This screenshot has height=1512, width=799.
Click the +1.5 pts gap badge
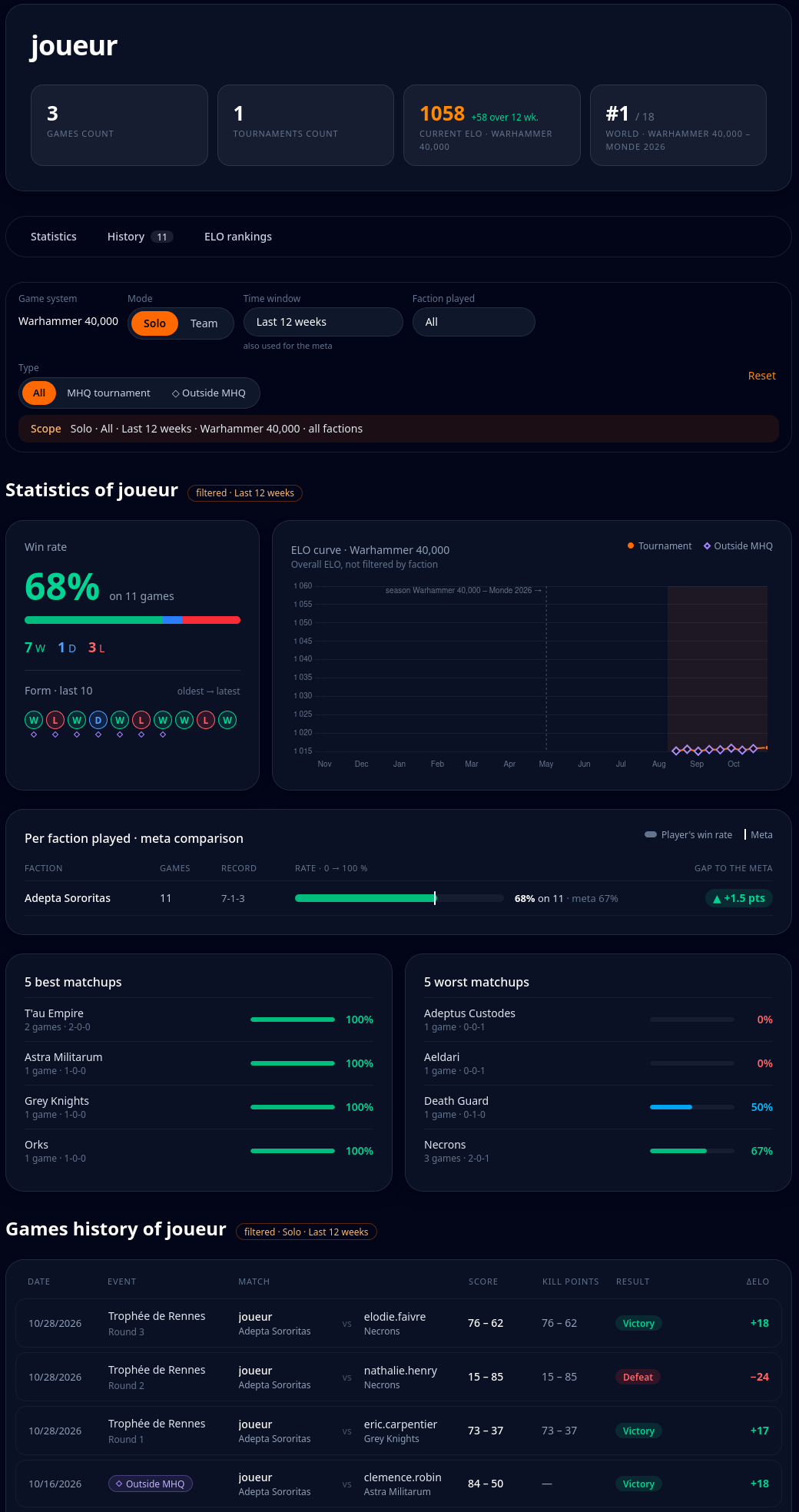[739, 898]
